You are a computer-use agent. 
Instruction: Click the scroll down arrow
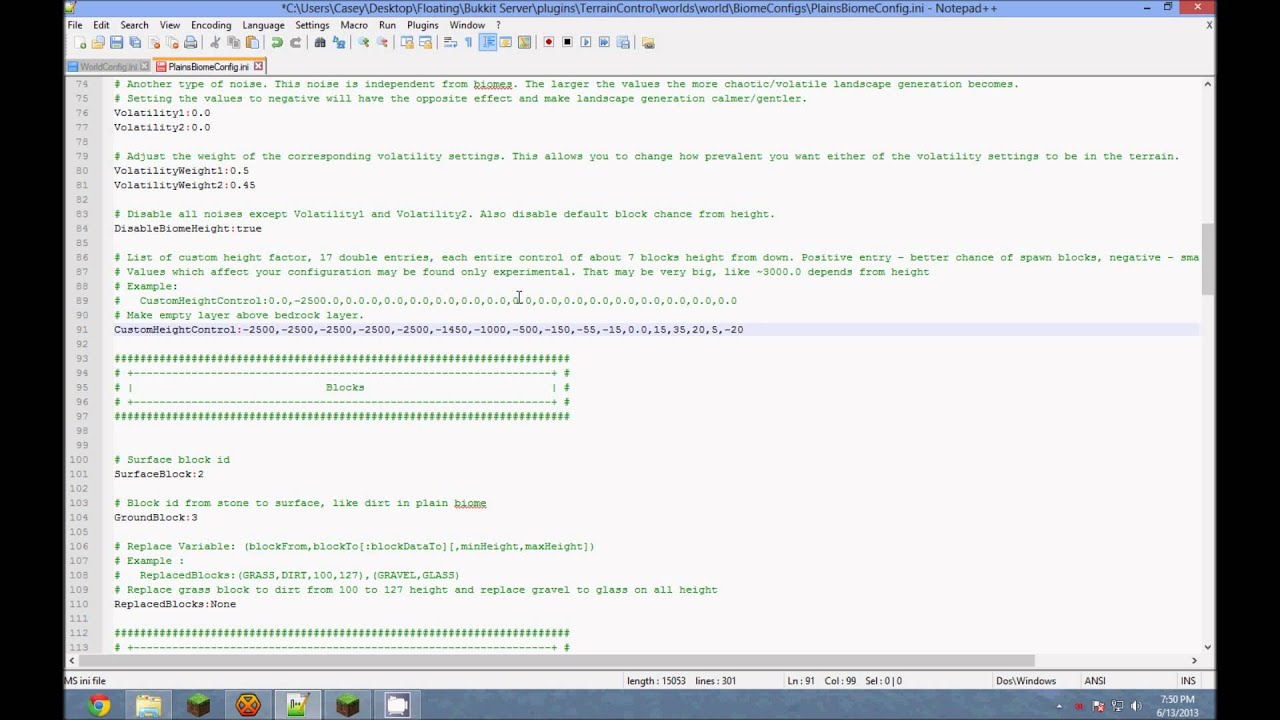click(x=1208, y=646)
